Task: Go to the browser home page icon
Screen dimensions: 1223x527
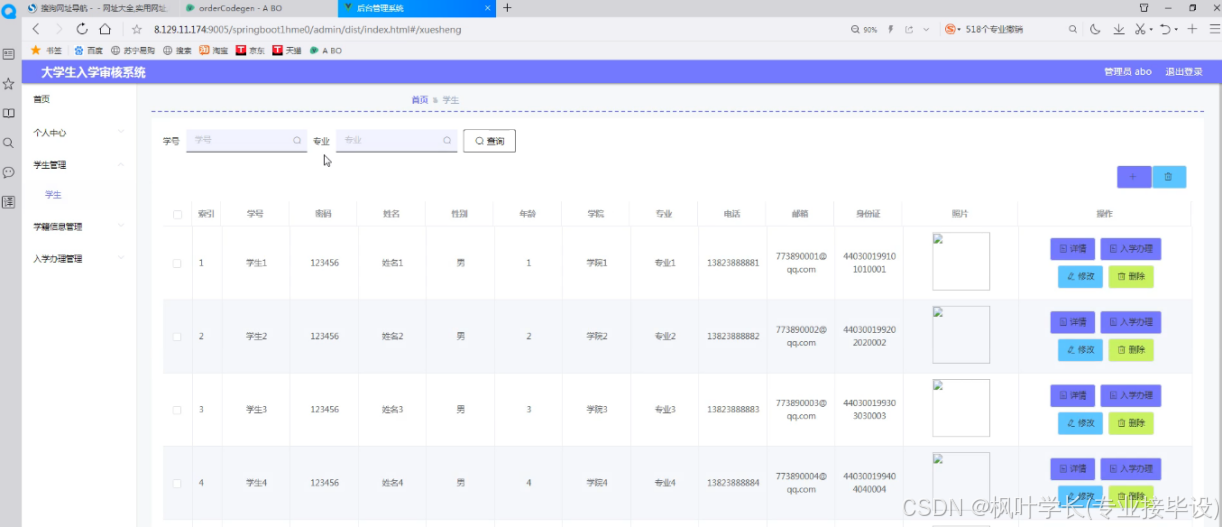Action: pyautogui.click(x=105, y=29)
